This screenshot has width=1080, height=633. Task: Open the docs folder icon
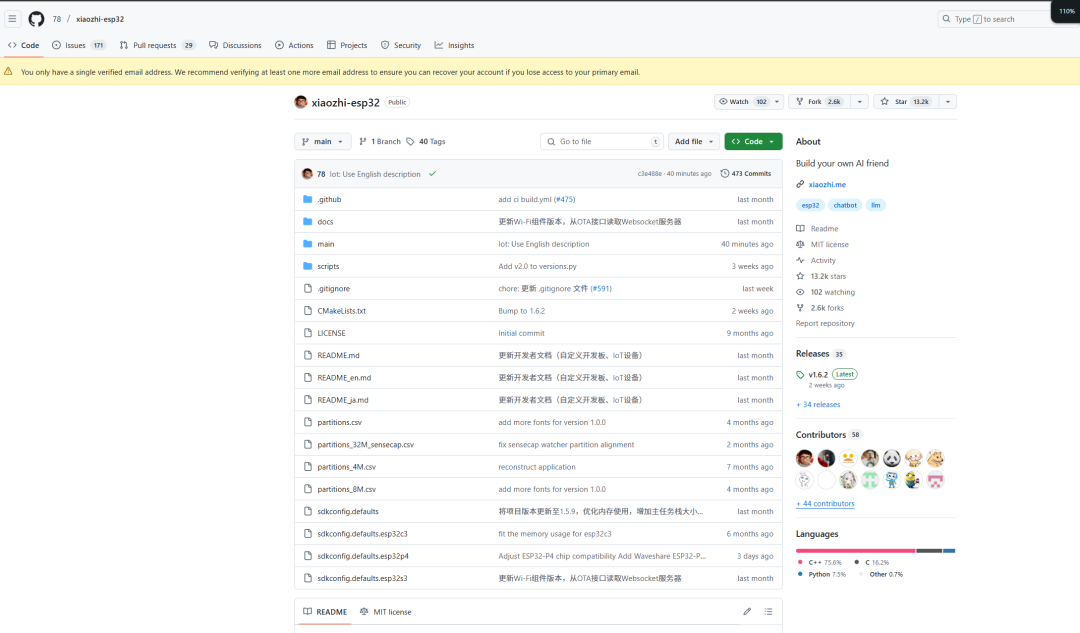click(x=308, y=222)
